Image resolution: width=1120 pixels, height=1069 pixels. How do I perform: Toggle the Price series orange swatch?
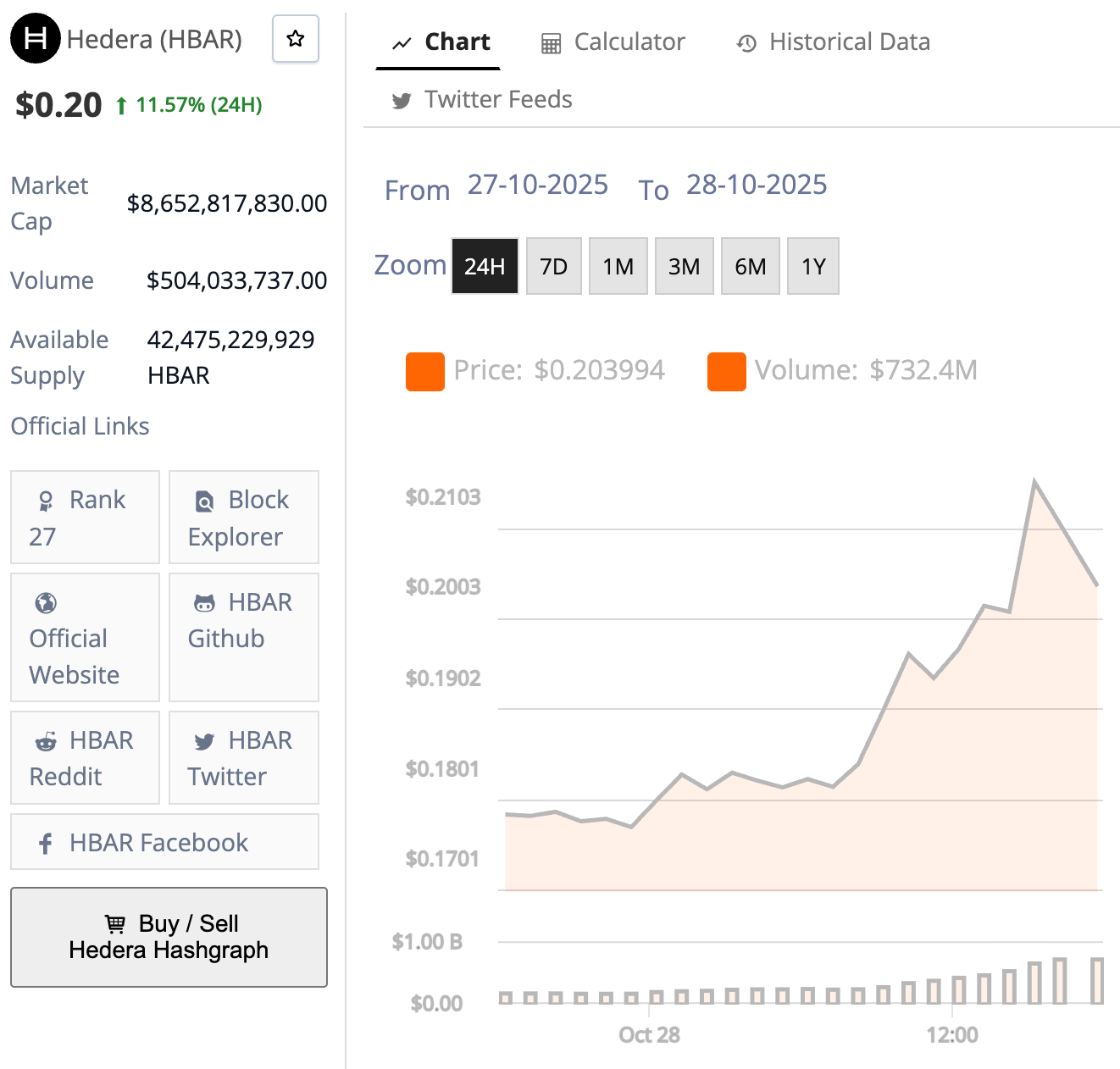pyautogui.click(x=425, y=372)
